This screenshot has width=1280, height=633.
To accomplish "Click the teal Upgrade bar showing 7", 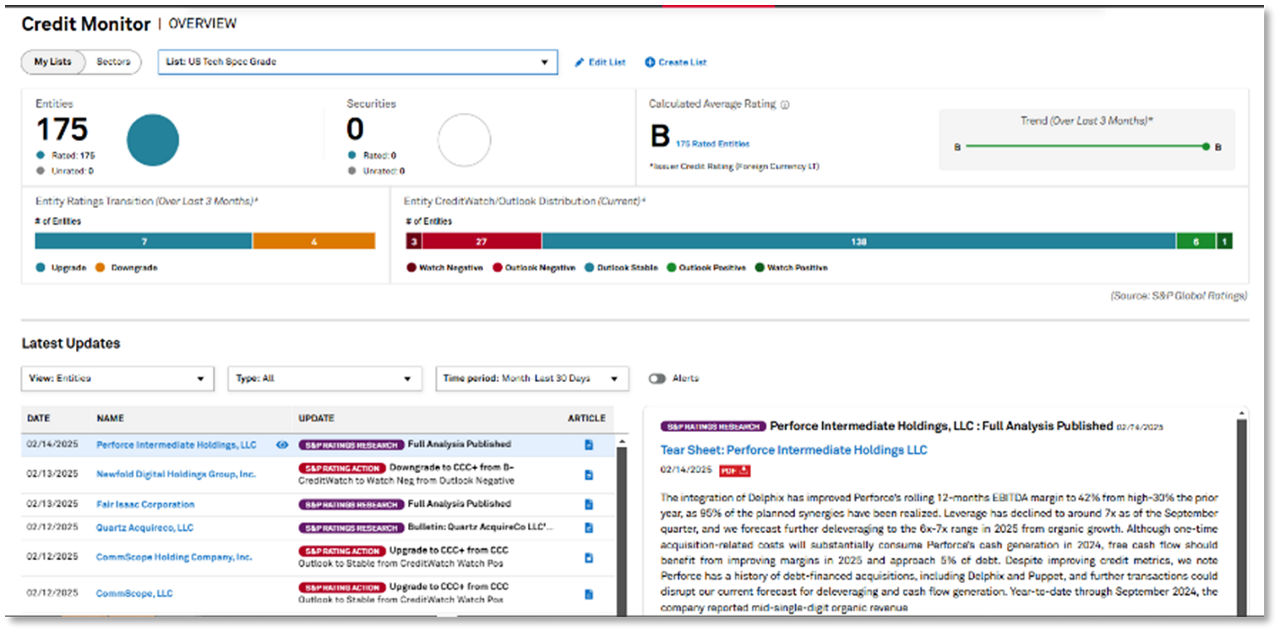I will (x=143, y=241).
